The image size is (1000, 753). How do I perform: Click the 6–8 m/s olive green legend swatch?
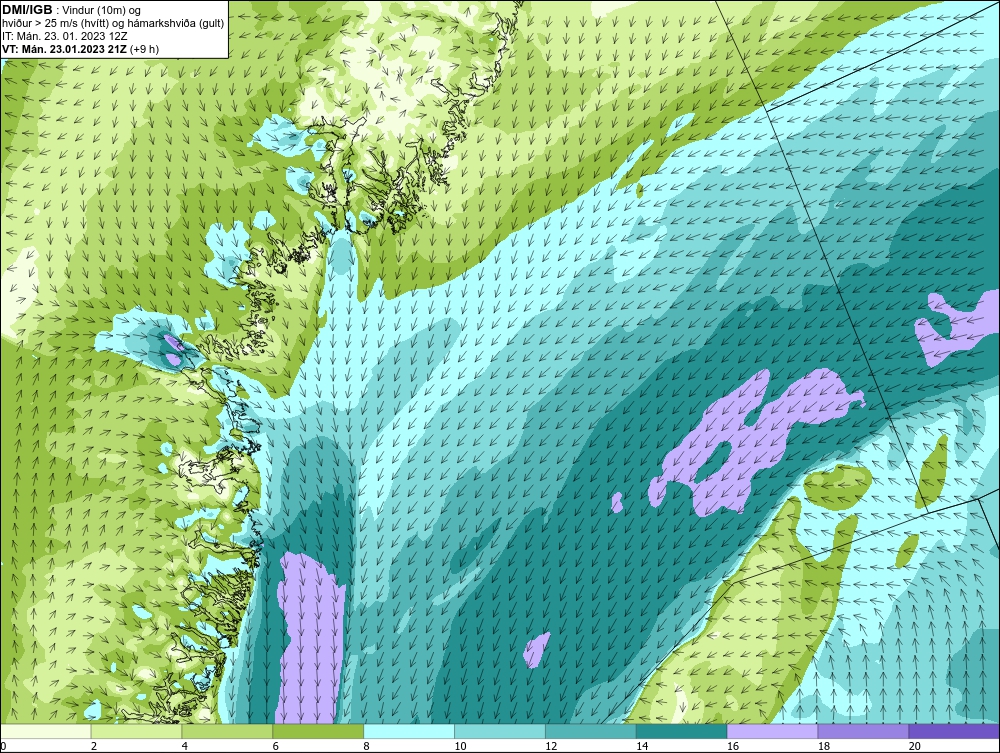[x=318, y=731]
